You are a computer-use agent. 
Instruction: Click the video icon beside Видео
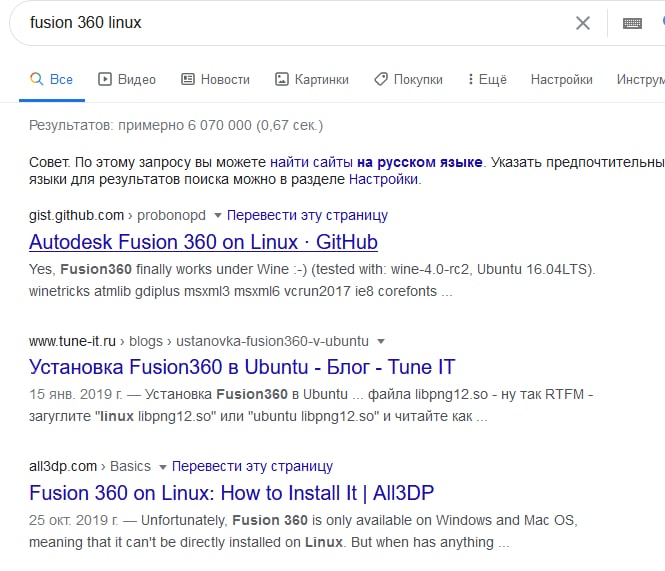[105, 79]
